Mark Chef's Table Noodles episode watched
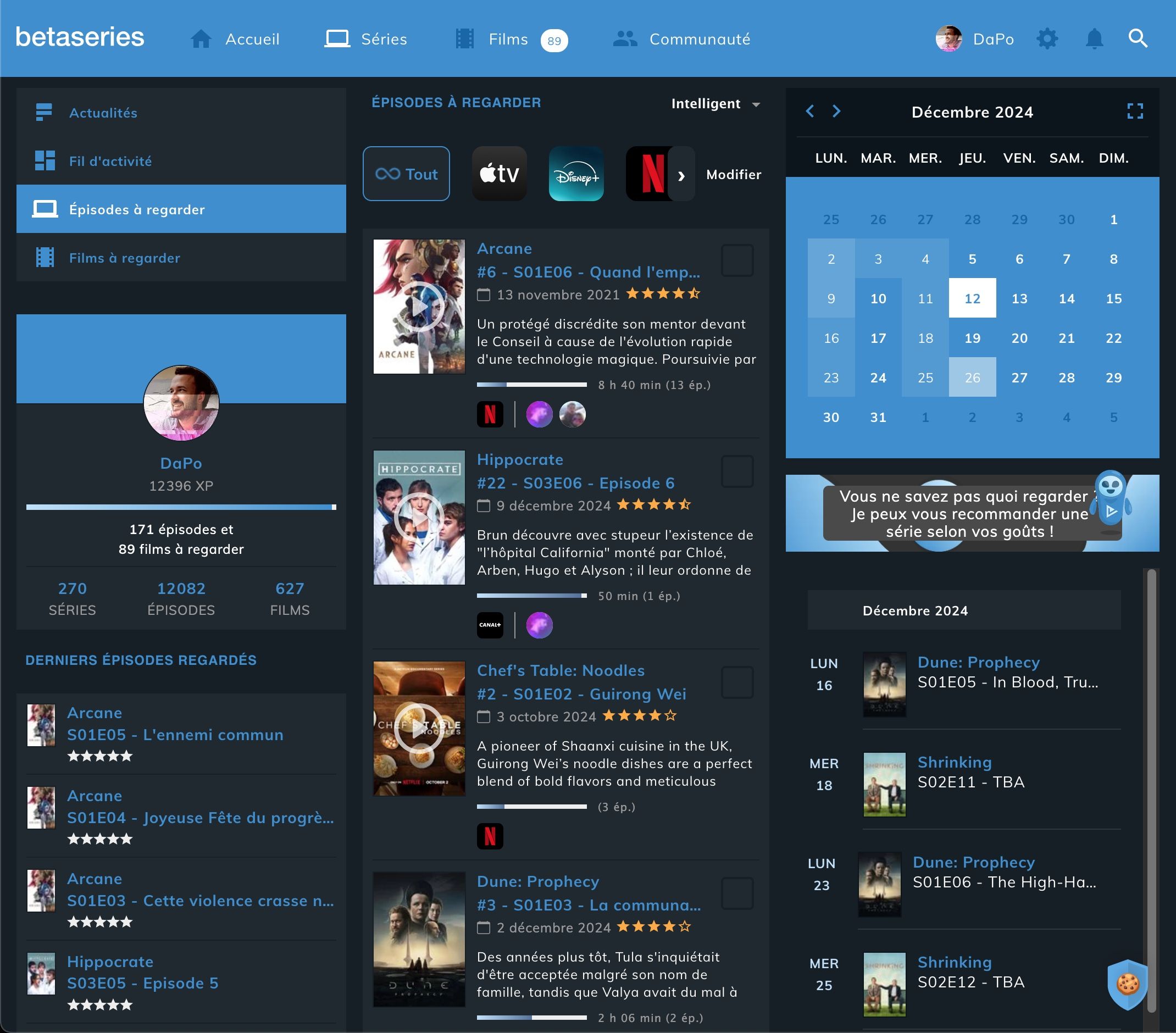1176x1033 pixels. [x=737, y=683]
